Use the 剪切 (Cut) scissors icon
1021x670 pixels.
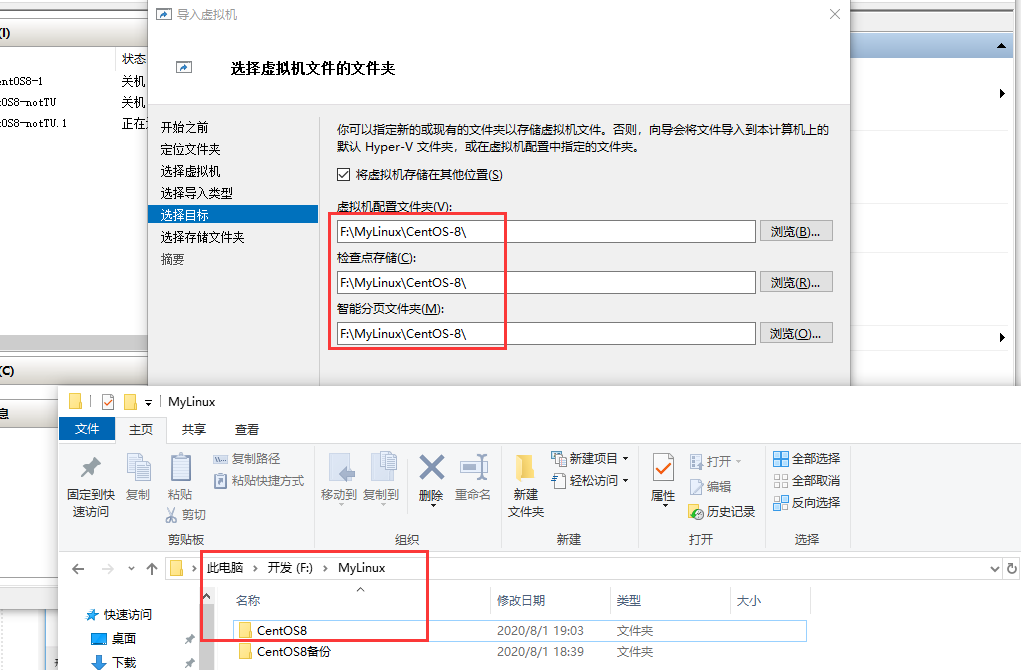click(172, 512)
